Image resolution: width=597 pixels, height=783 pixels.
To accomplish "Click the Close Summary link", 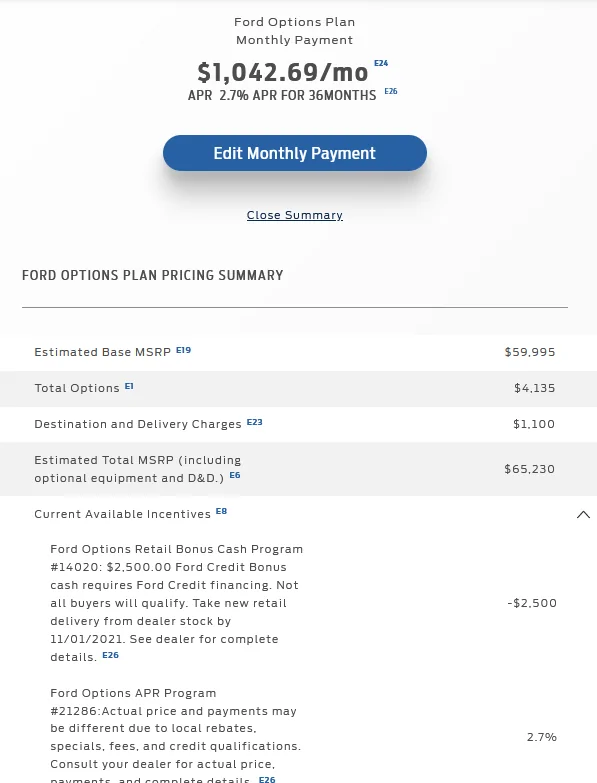I will click(x=295, y=215).
